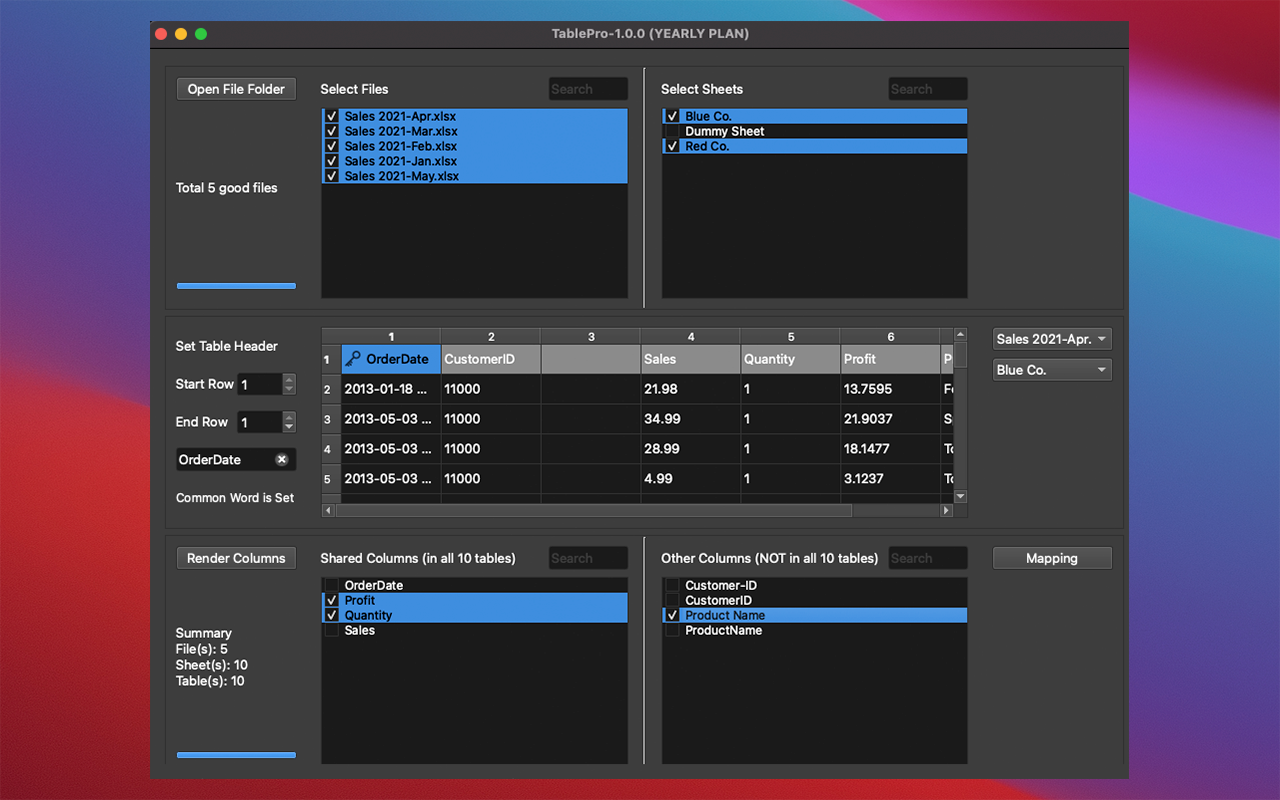Uncheck the Product Name column
The width and height of the screenshot is (1280, 800).
[673, 615]
